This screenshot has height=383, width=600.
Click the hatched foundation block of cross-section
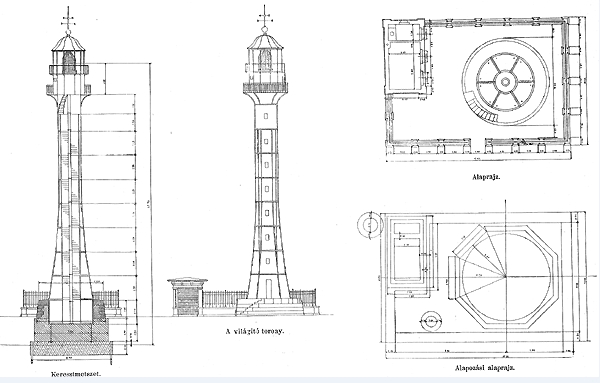pos(71,337)
